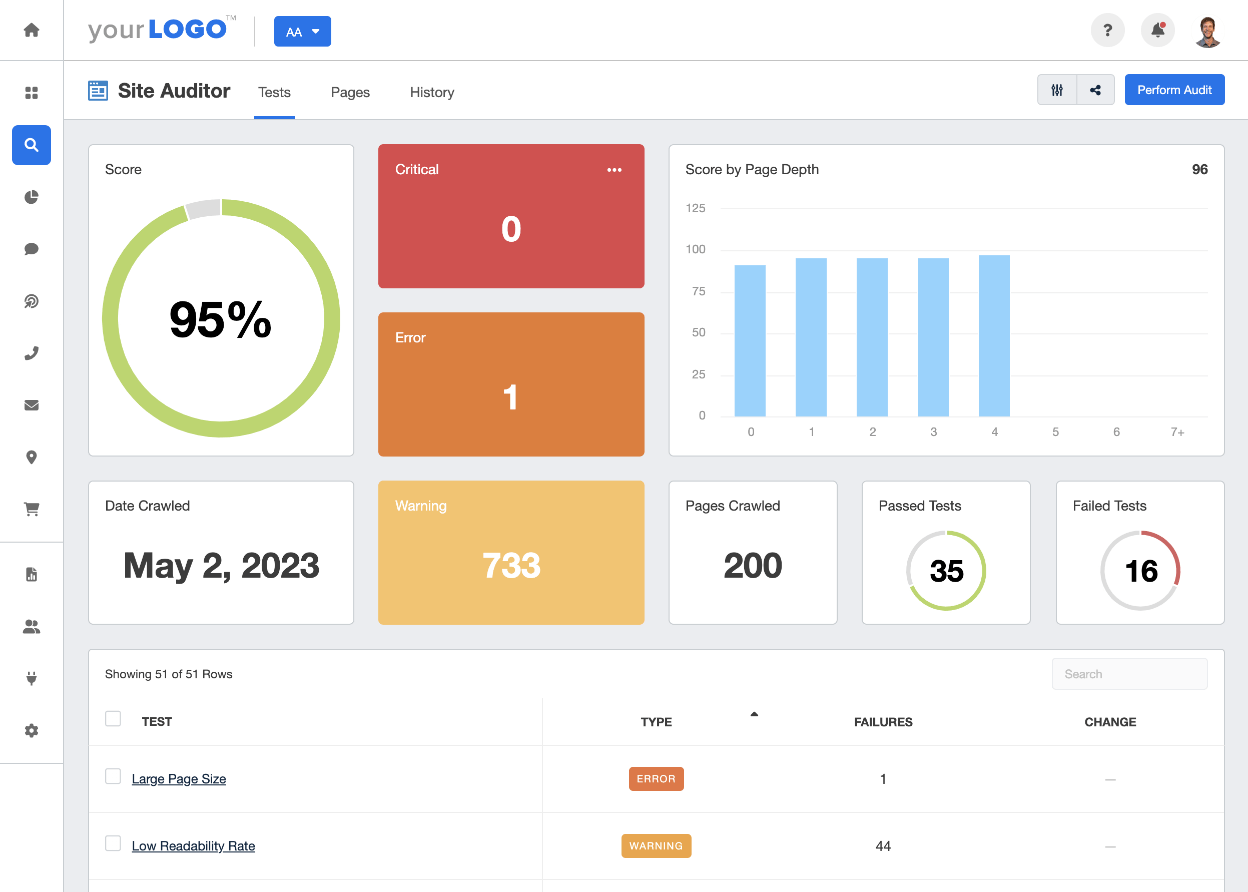Click the May 2, 2023 crawl date

221,566
